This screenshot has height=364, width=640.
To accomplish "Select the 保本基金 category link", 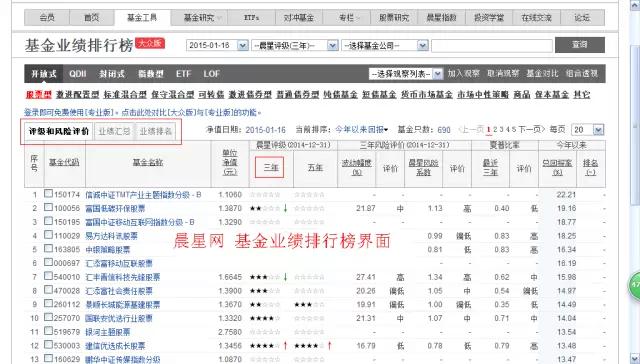I will (551, 95).
